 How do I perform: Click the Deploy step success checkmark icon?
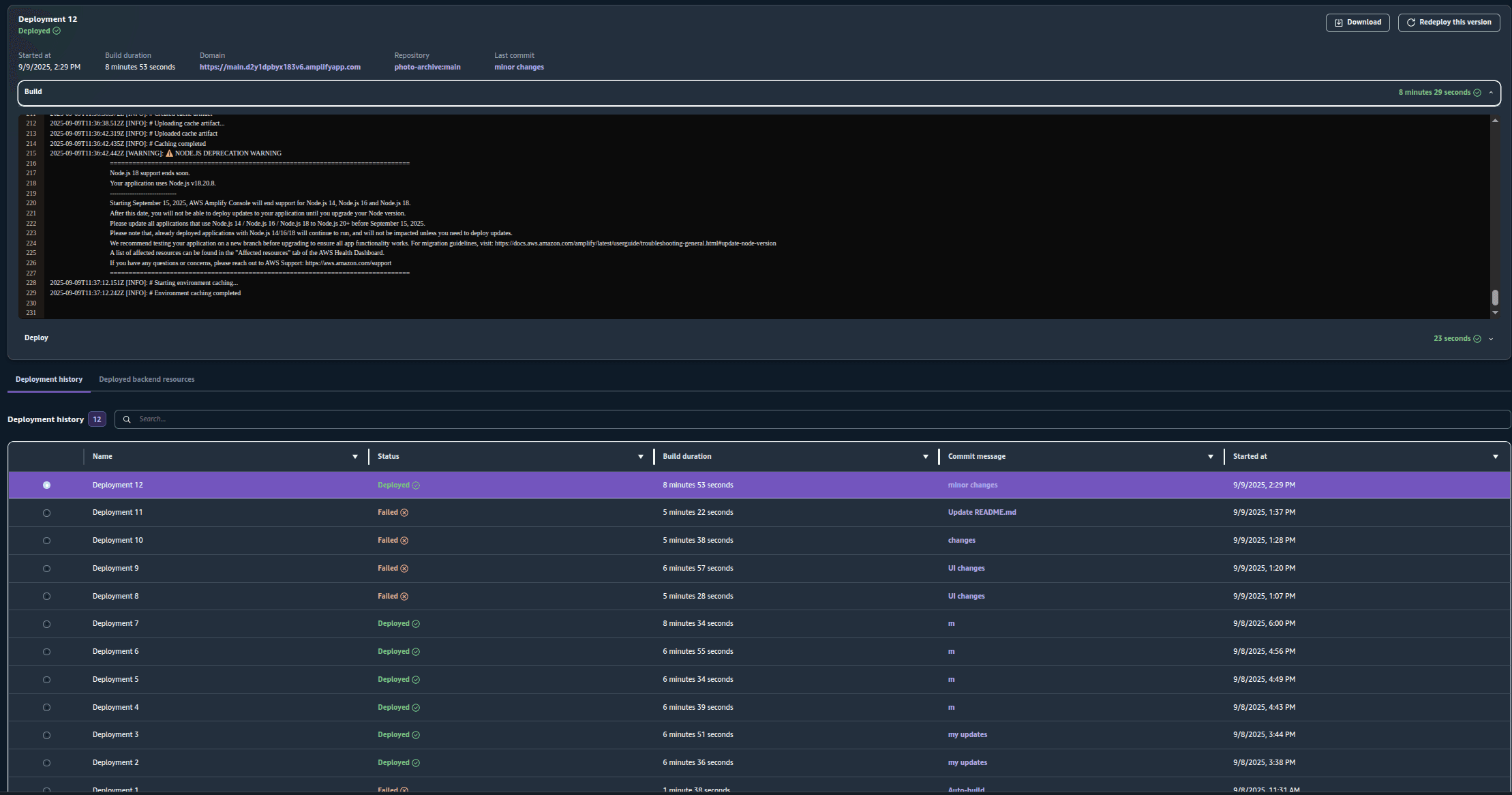tap(1477, 339)
